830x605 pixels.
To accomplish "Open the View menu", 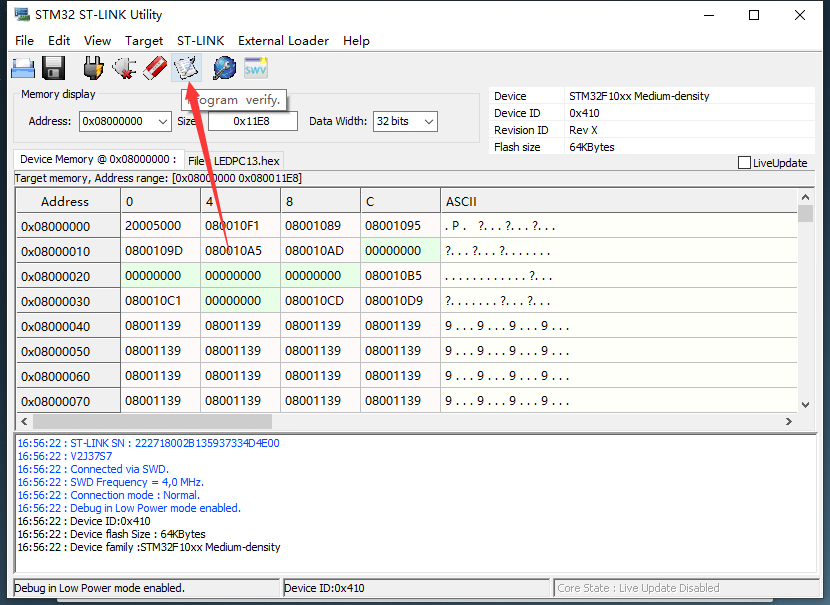I will click(x=97, y=41).
